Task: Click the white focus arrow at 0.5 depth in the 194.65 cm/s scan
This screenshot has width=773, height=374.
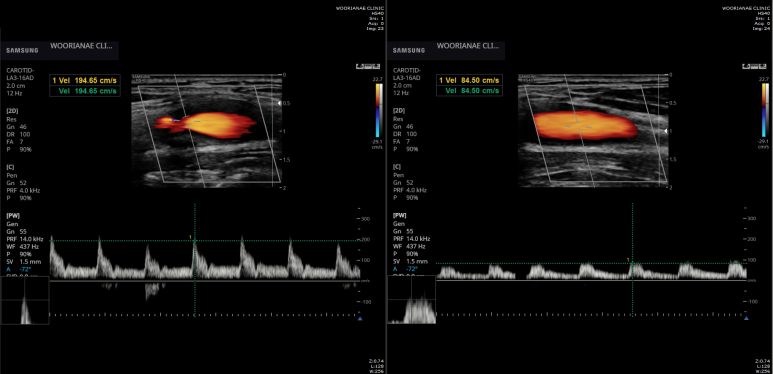Action: tap(280, 102)
